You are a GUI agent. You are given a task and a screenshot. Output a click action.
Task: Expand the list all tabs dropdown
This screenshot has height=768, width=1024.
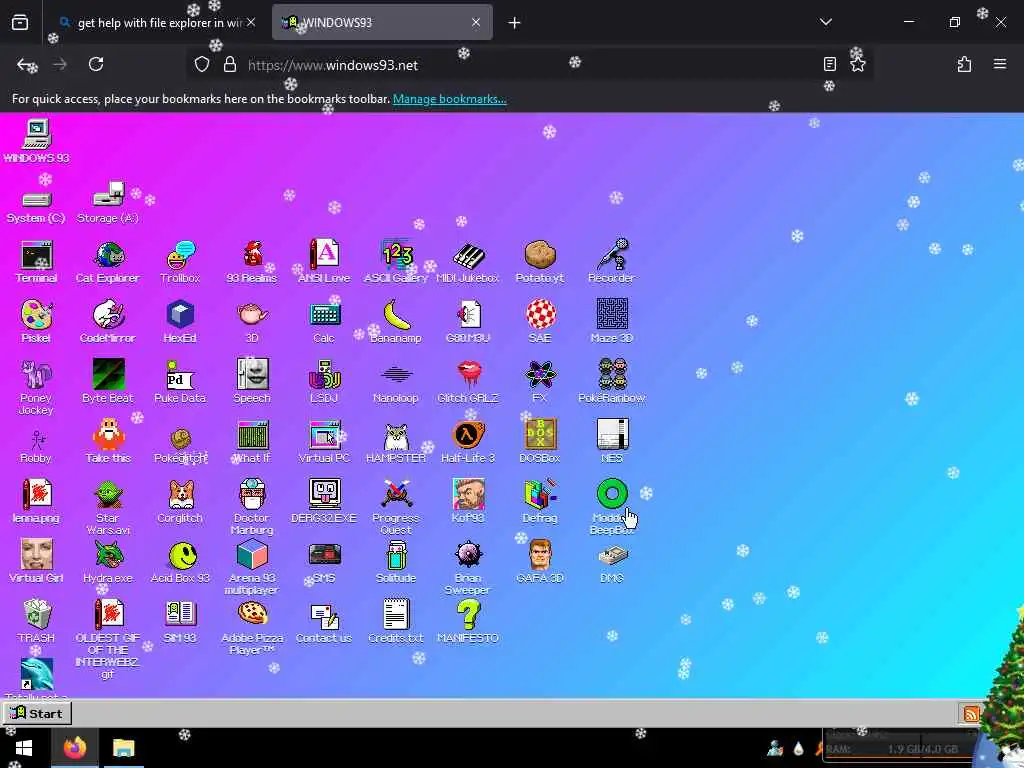pyautogui.click(x=825, y=22)
